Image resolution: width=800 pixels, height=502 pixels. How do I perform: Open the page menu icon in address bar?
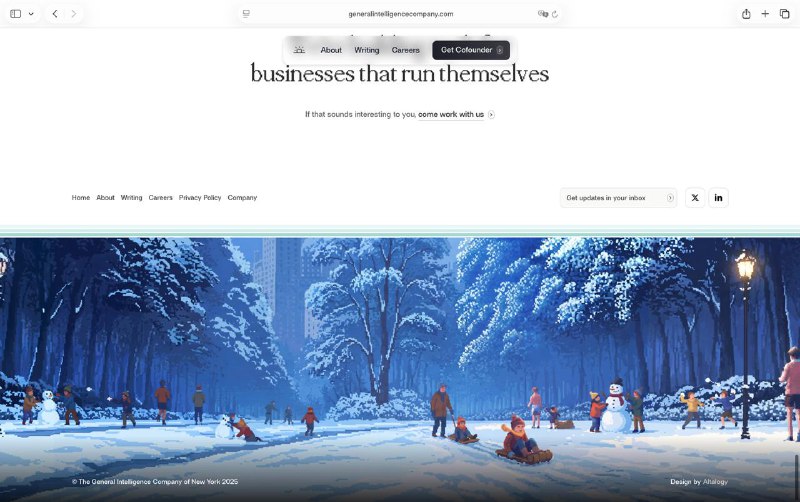coord(246,14)
